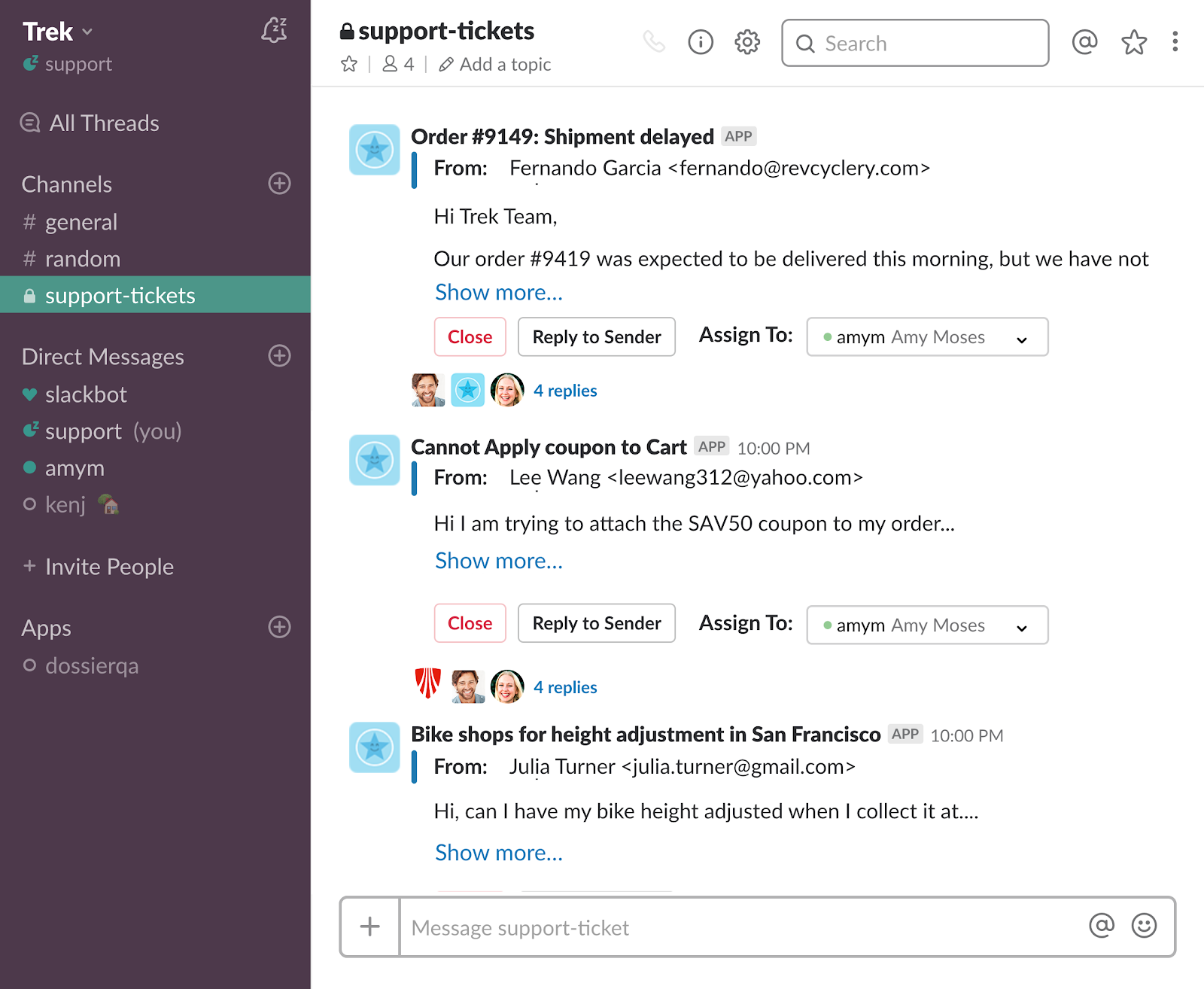Reply to Sender for Order #9149
1204x989 pixels.
pos(597,336)
